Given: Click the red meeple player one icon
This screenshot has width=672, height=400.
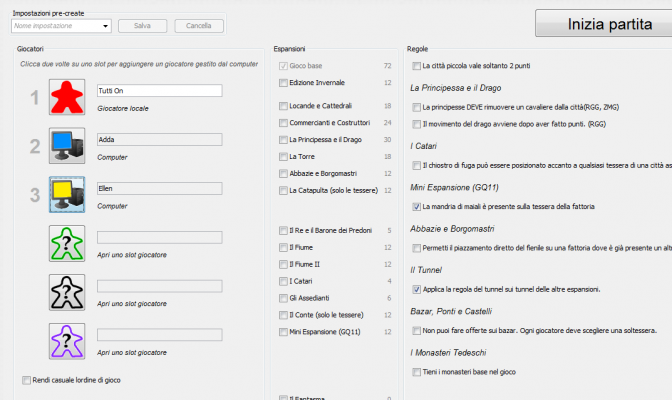Looking at the screenshot, I should [x=68, y=97].
